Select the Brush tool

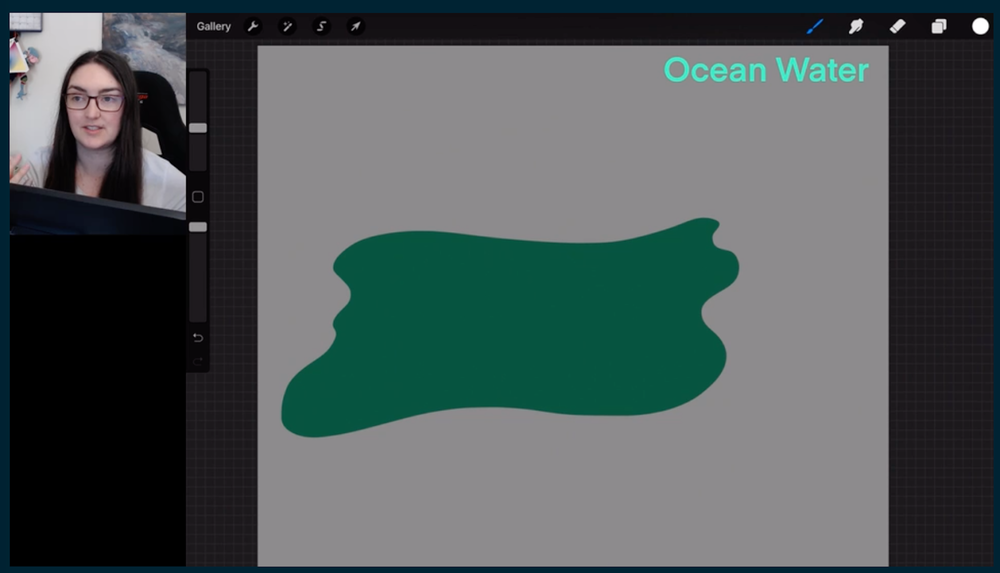[x=815, y=27]
